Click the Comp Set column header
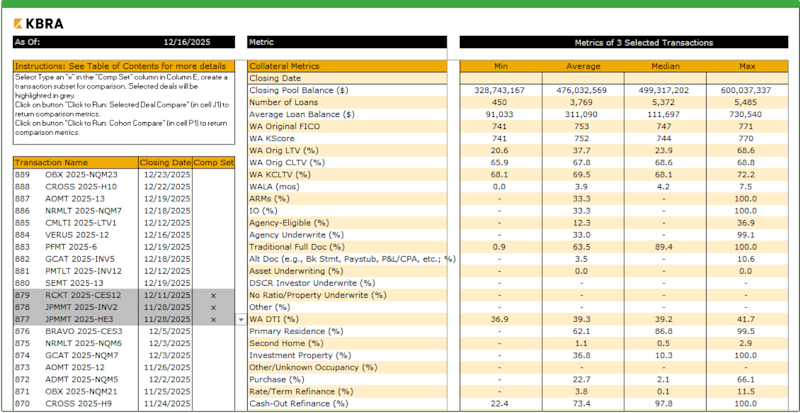Viewport: 800px width, 413px height. click(213, 162)
